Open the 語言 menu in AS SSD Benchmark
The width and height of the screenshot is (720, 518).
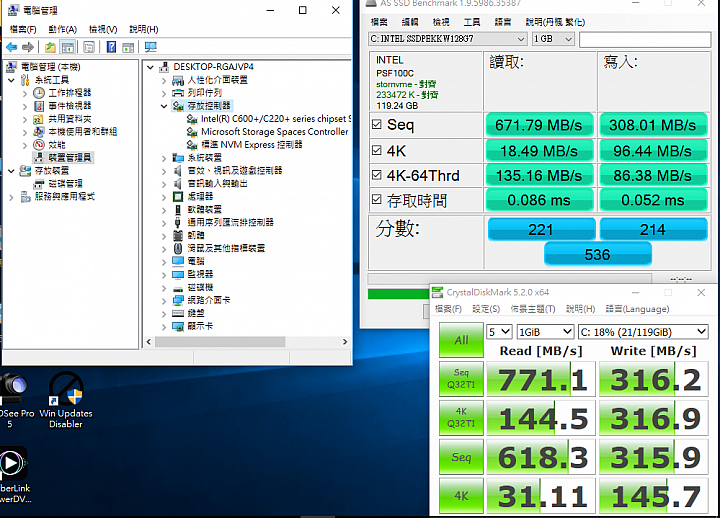click(x=502, y=22)
